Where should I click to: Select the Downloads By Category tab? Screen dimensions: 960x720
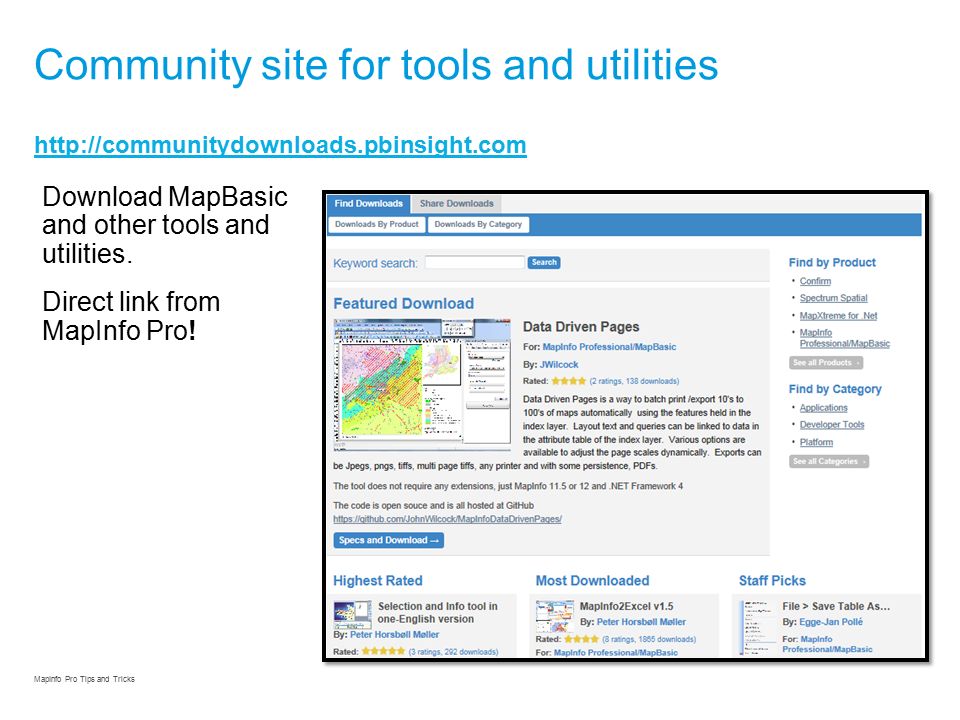point(478,224)
